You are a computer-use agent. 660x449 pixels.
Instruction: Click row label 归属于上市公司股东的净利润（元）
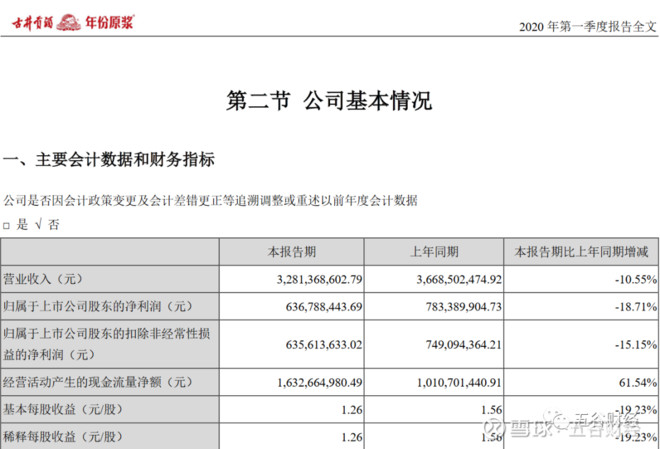click(x=98, y=306)
